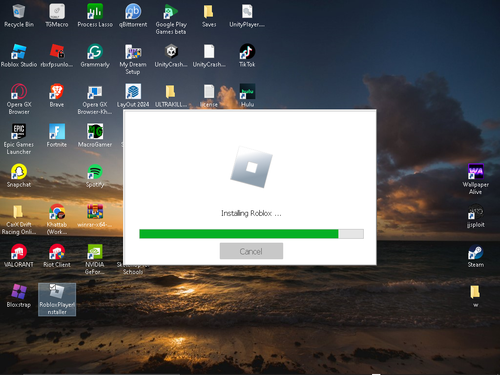Click the winrar-x64 installer icon
Screen dimensions: 500x375
coord(95,216)
